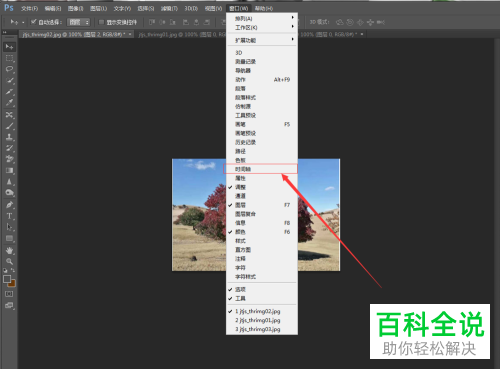This screenshot has height=369, width=500.
Task: Open the 滤镜(T) menu
Action: 169,8
